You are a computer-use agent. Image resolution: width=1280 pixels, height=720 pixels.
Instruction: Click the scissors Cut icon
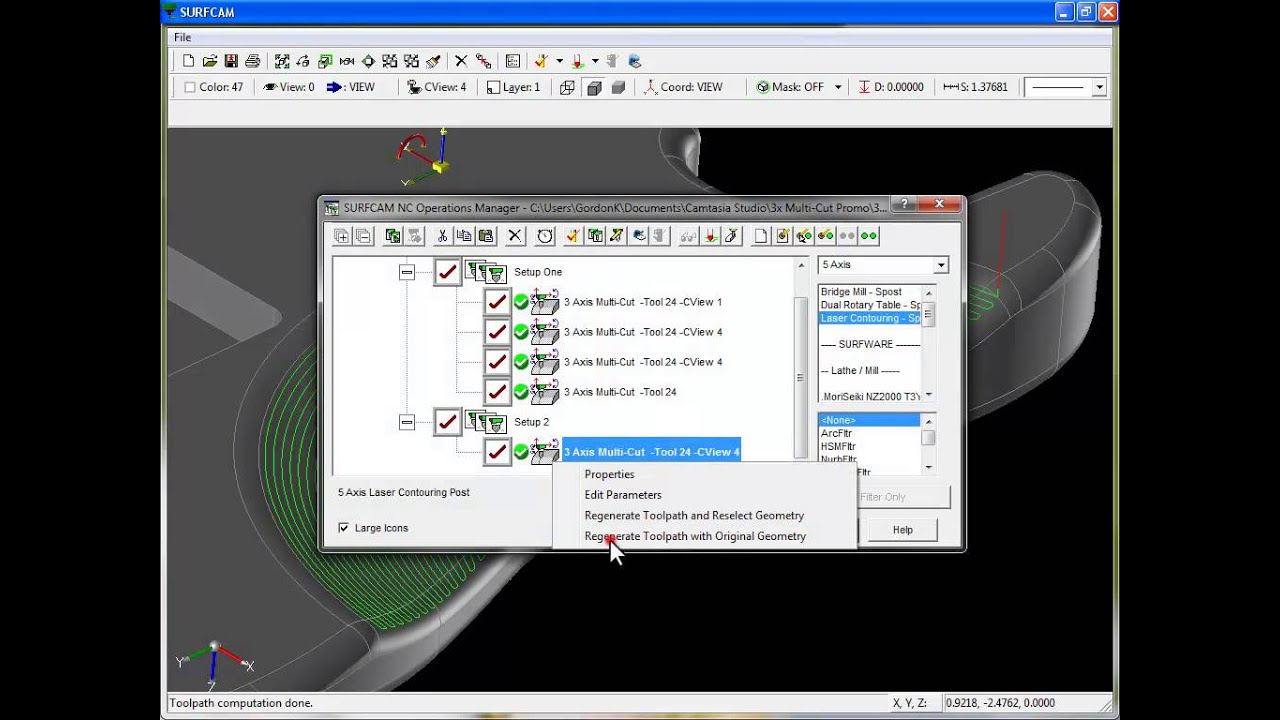tap(442, 236)
